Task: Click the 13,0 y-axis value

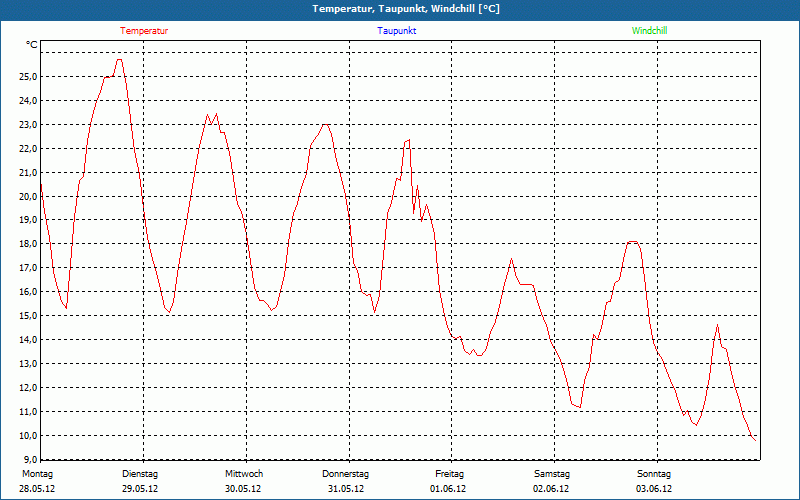Action: click(x=28, y=364)
